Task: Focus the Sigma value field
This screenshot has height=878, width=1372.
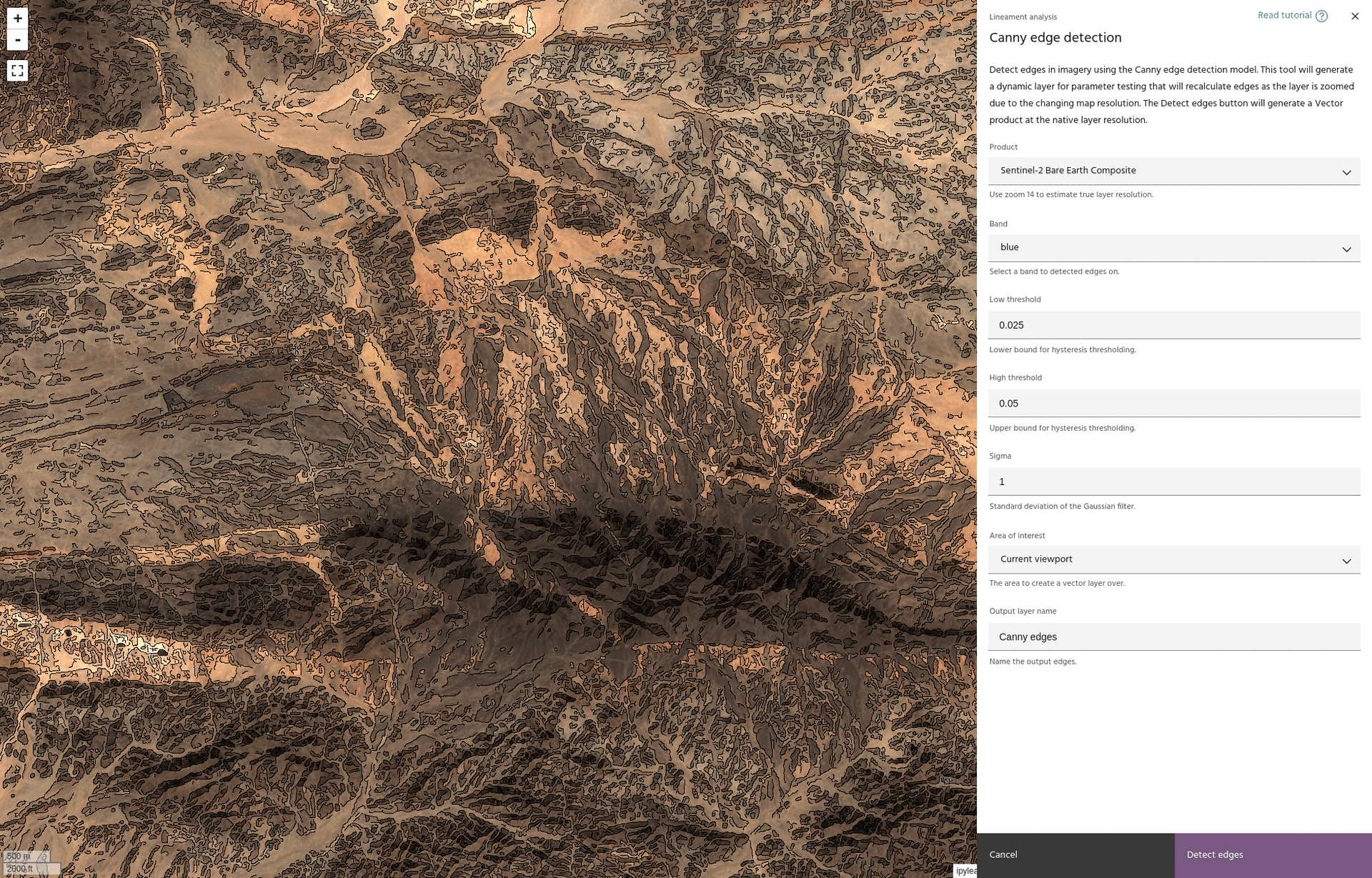Action: click(1173, 482)
